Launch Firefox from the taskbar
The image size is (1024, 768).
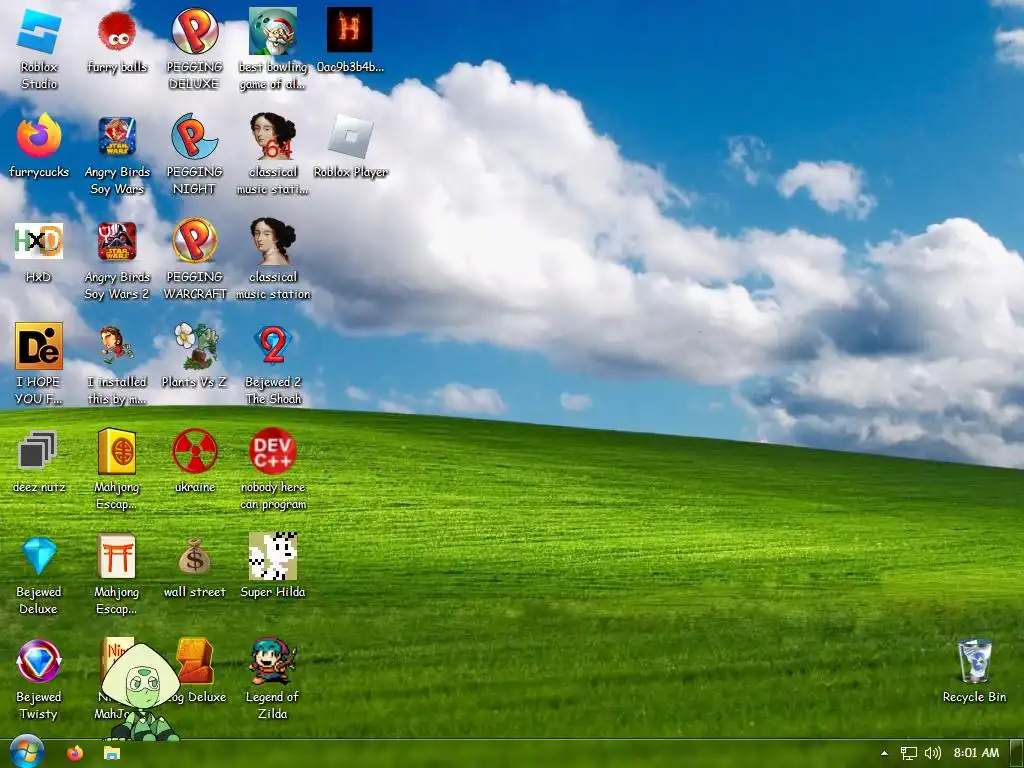click(x=75, y=753)
